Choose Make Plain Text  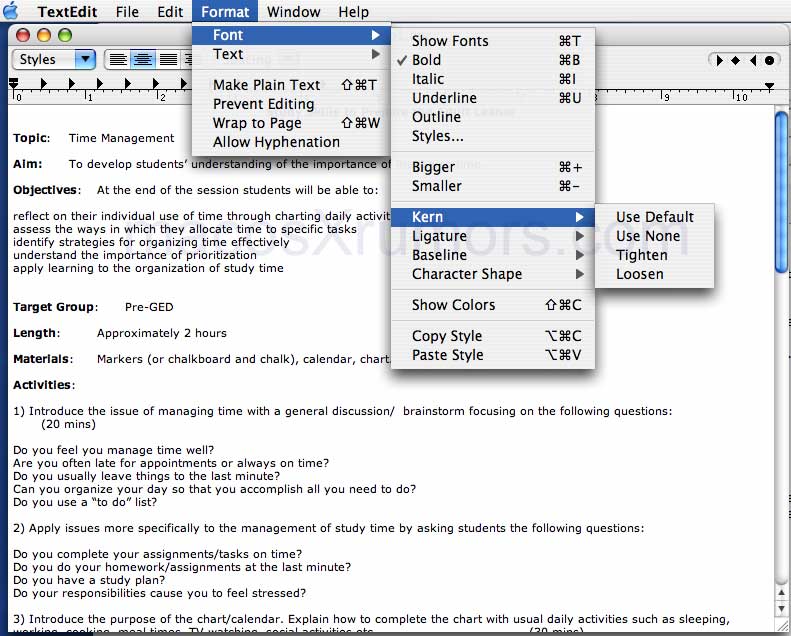pos(291,85)
